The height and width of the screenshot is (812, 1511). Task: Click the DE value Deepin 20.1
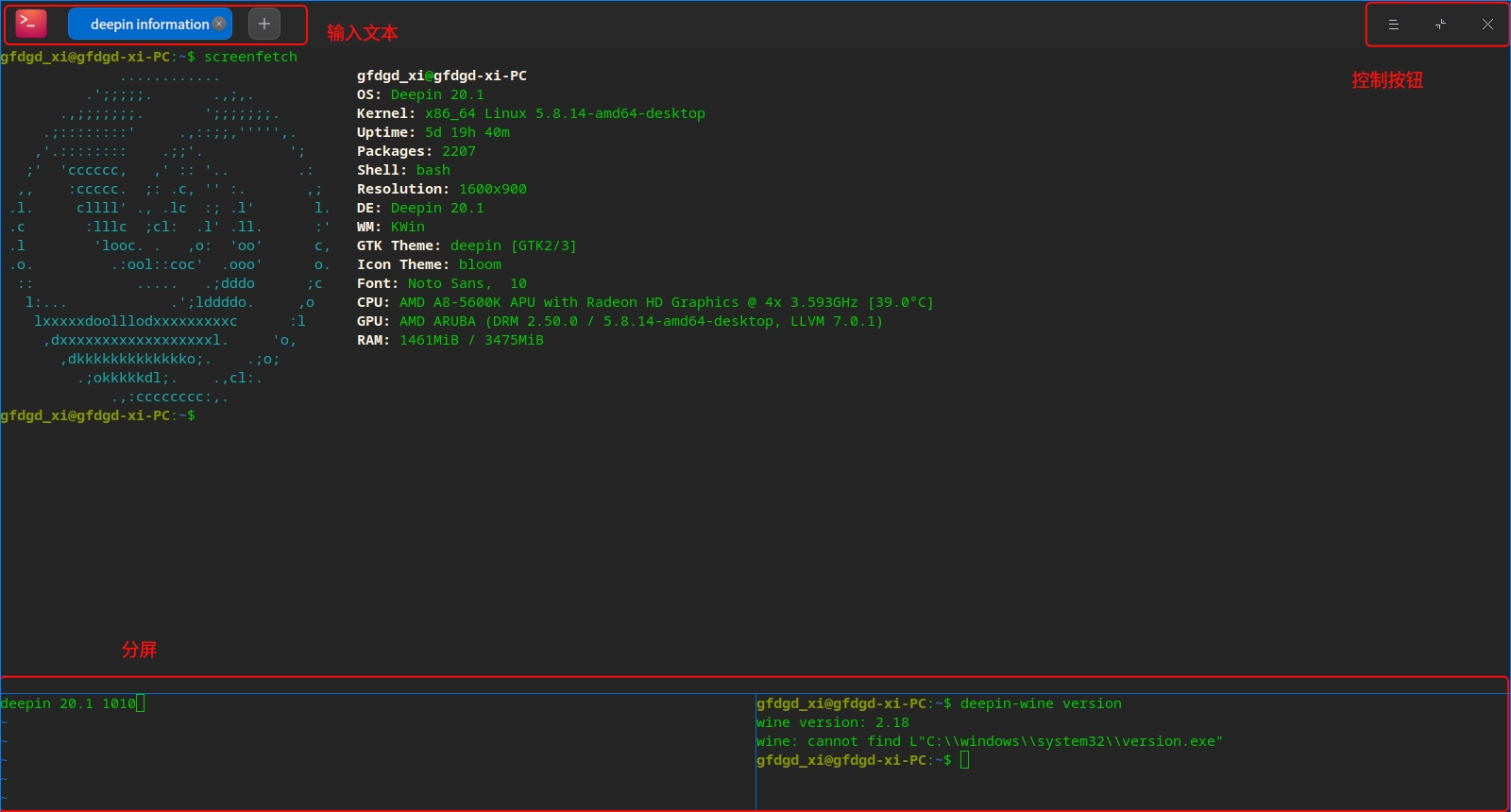click(437, 208)
